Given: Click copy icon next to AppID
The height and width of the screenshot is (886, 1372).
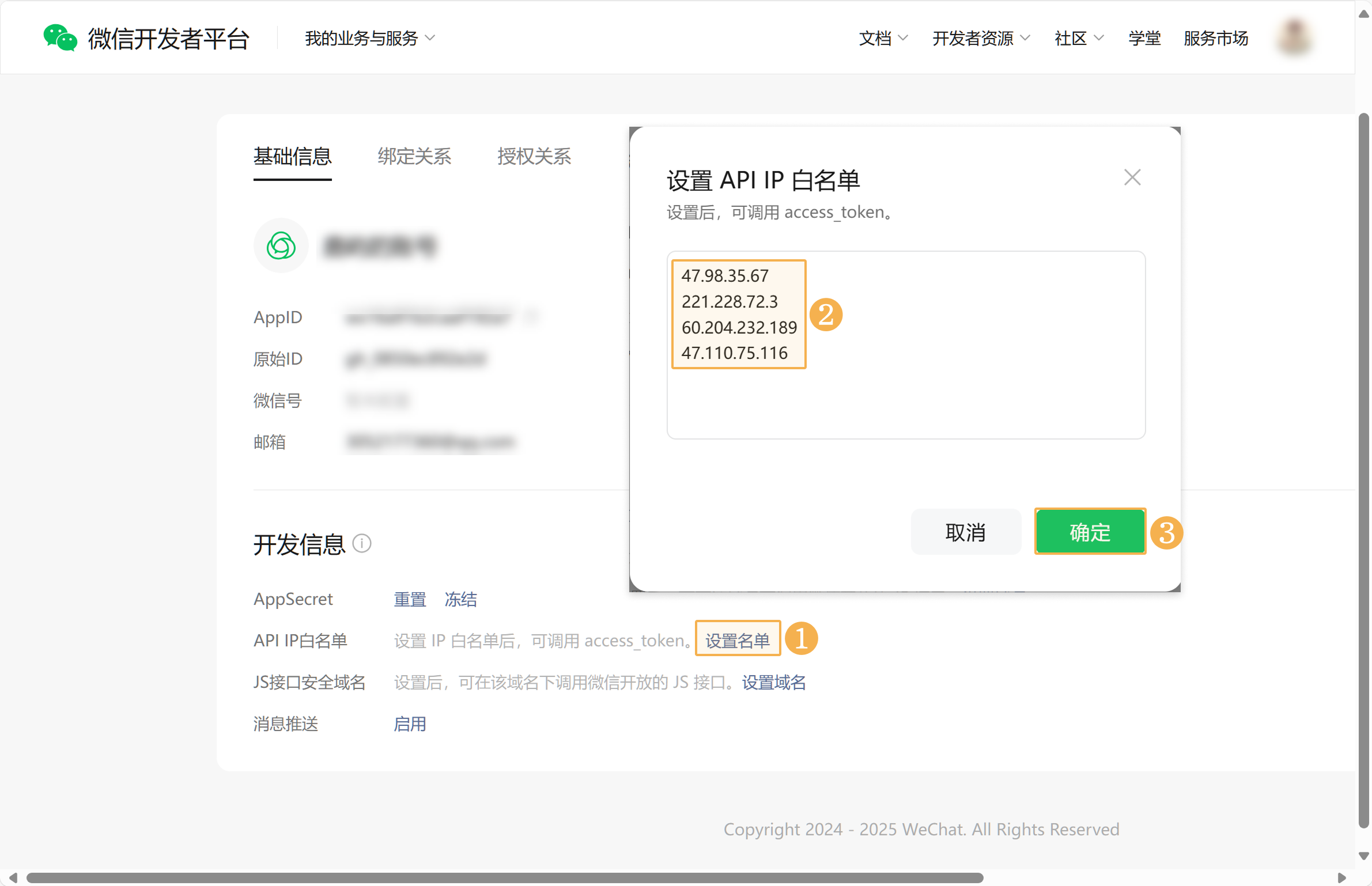Looking at the screenshot, I should tap(531, 316).
